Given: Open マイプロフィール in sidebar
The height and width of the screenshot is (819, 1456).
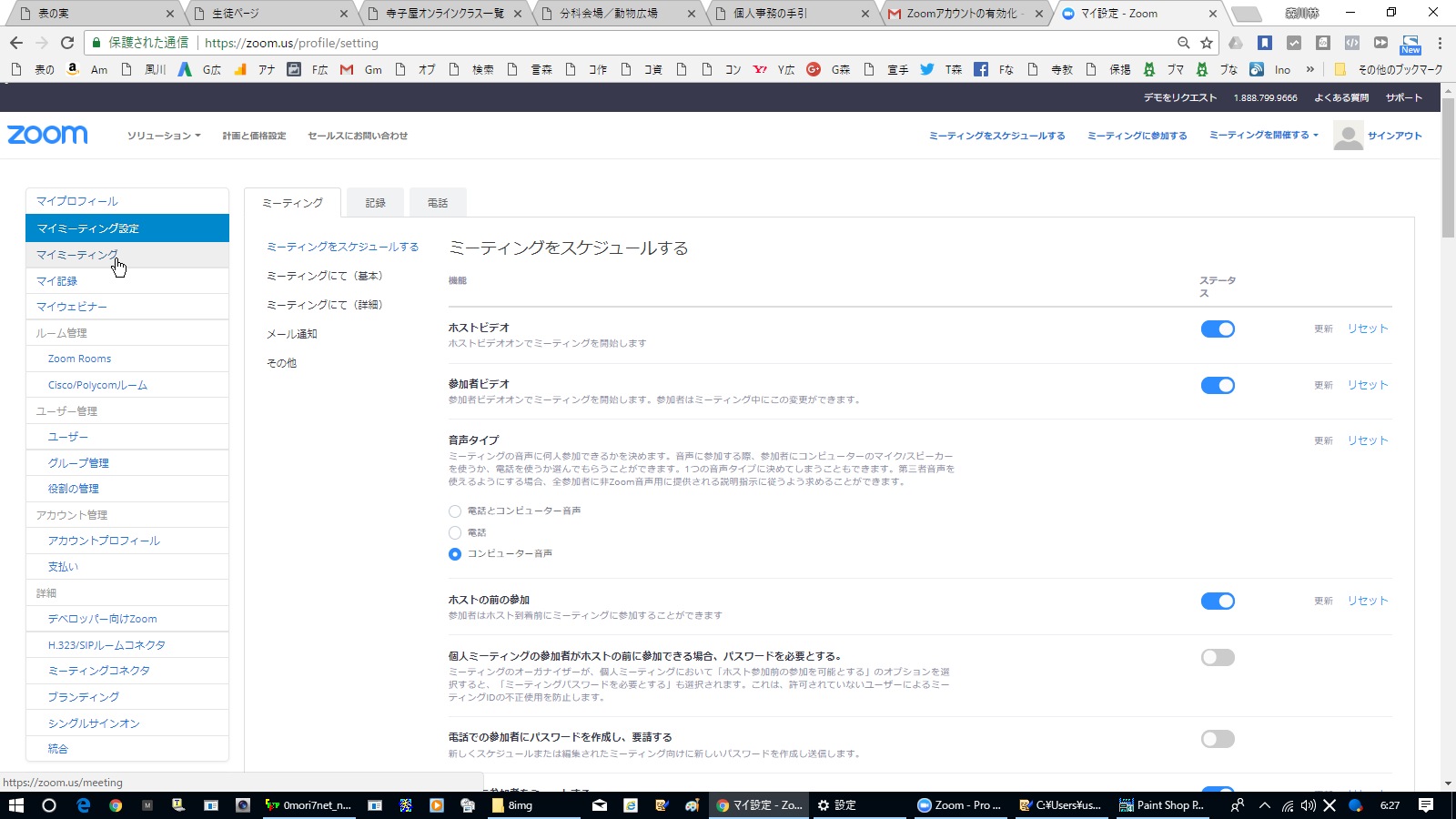Looking at the screenshot, I should click(x=127, y=201).
